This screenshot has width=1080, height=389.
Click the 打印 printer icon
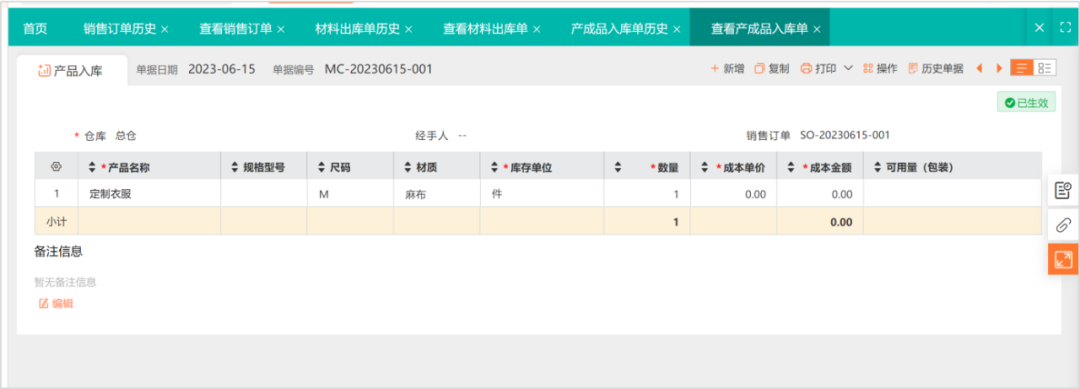pos(806,69)
